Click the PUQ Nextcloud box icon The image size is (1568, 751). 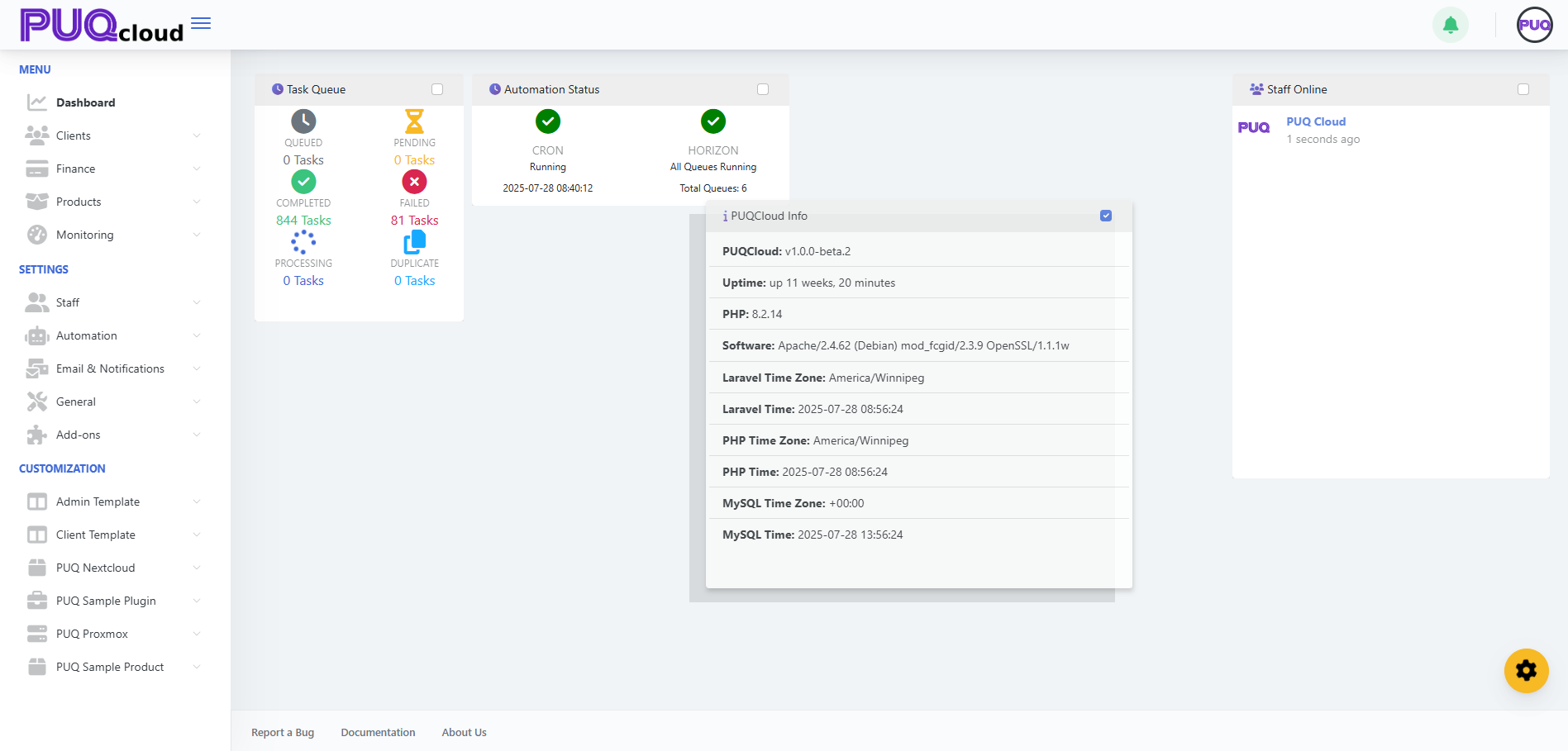click(x=37, y=568)
